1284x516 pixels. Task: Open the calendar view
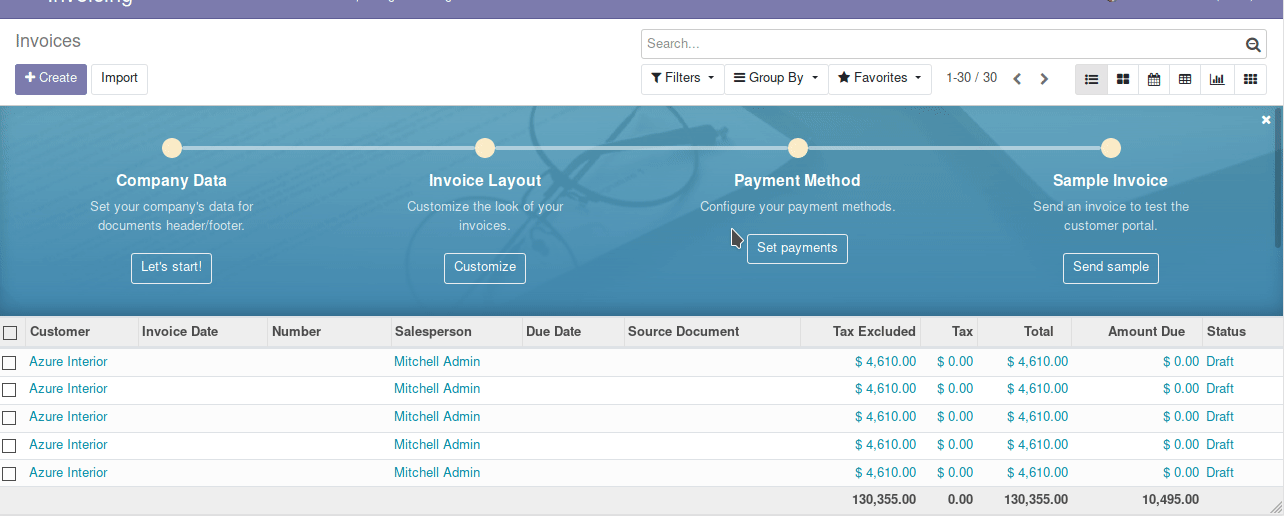pos(1154,79)
